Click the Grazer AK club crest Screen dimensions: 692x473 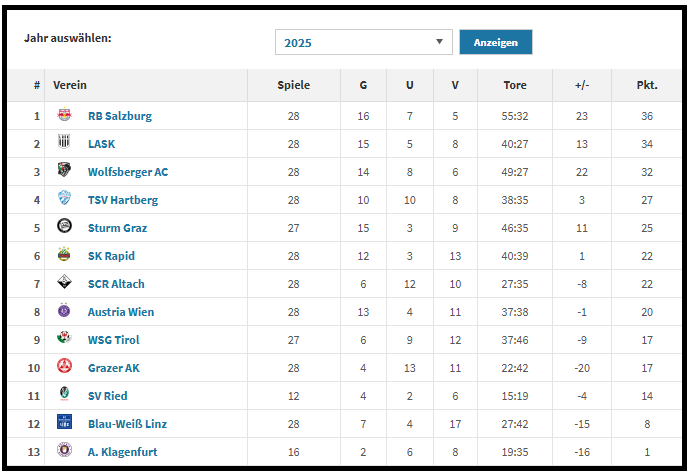65,367
